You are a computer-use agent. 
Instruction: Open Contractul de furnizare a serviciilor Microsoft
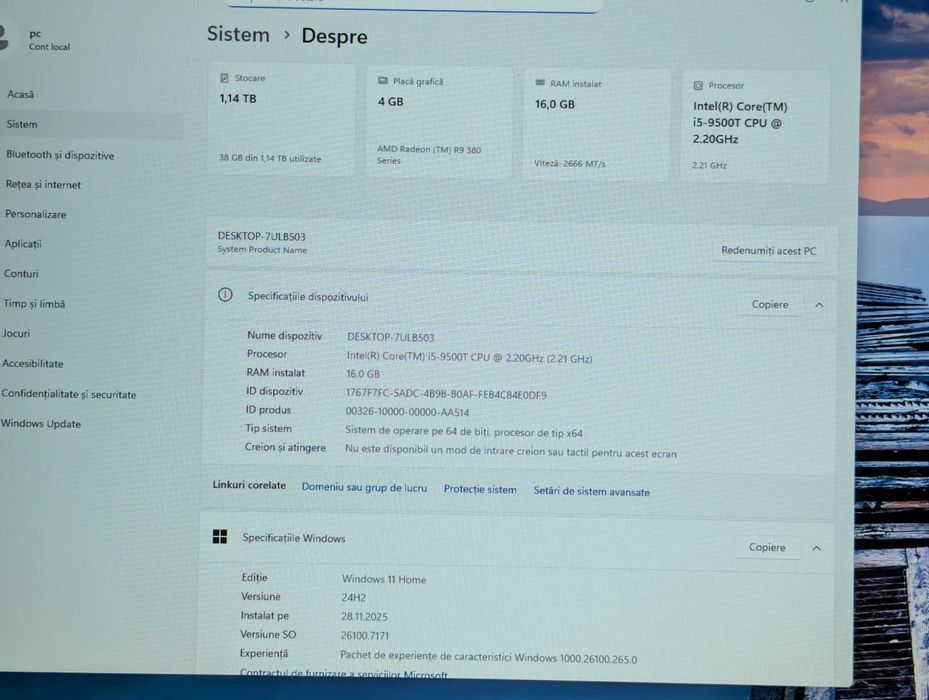point(344,675)
